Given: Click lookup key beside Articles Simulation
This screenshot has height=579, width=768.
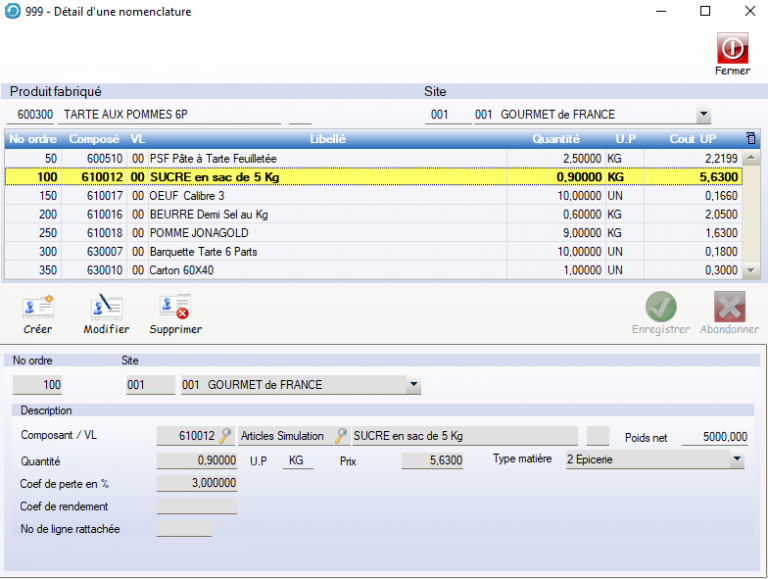Looking at the screenshot, I should click(x=341, y=435).
